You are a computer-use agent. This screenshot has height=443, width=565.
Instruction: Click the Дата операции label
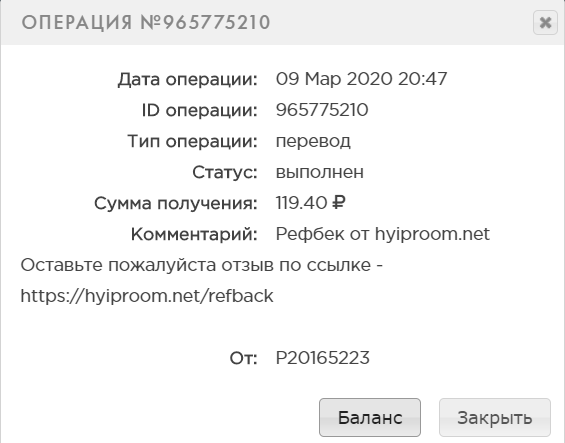[x=188, y=79]
